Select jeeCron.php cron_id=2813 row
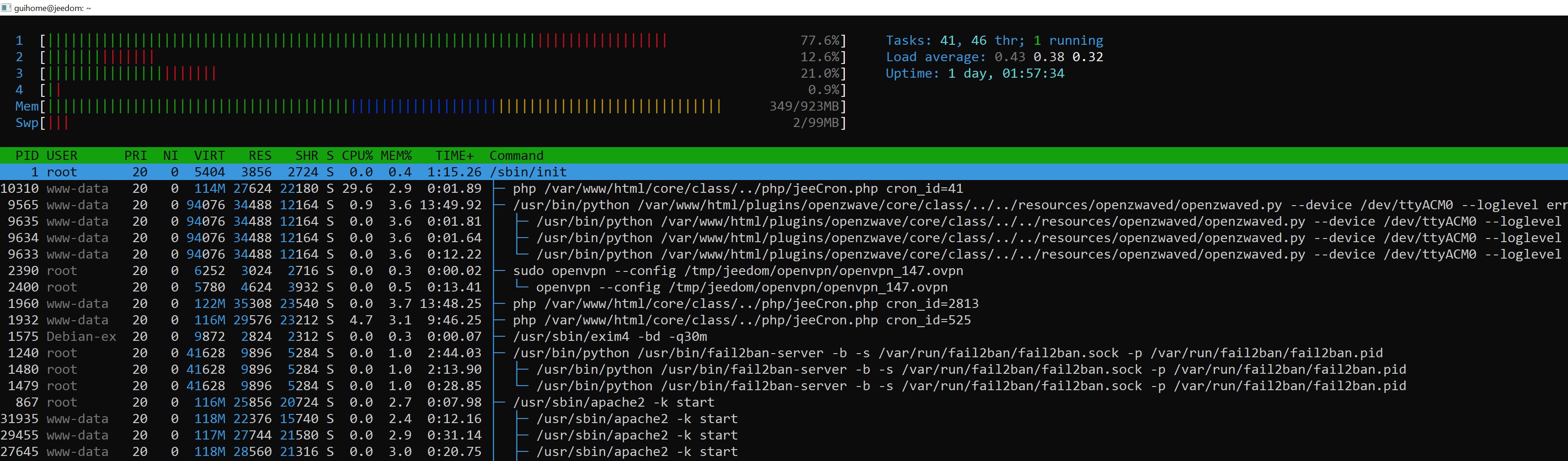 pos(784,303)
